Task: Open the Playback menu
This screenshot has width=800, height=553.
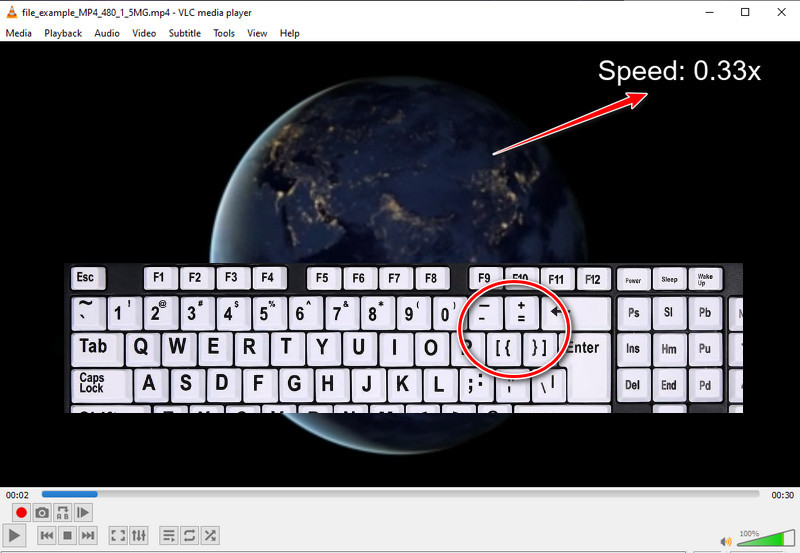Action: (x=63, y=33)
